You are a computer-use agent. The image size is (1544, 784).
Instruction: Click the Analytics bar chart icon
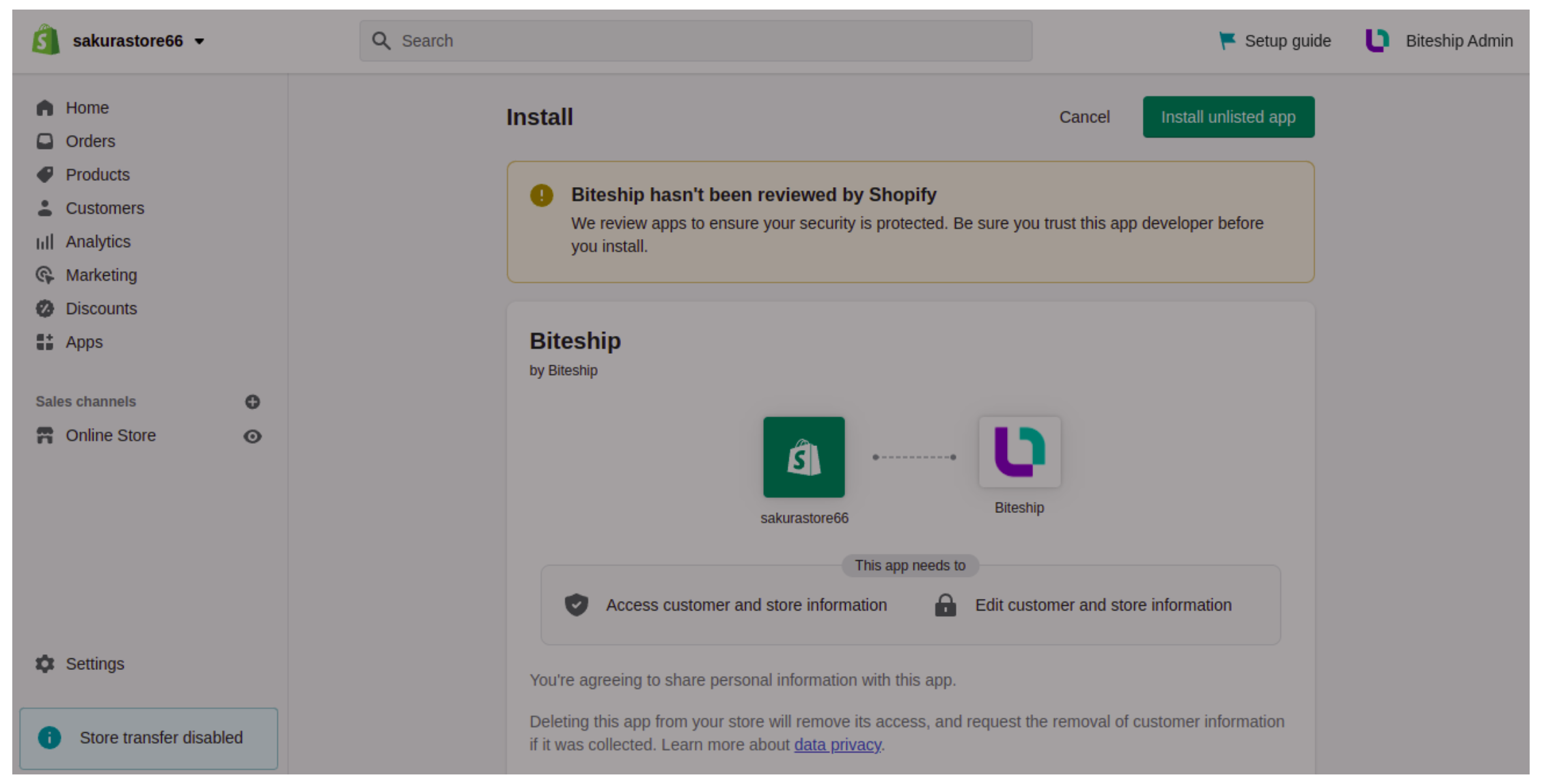pyautogui.click(x=44, y=242)
